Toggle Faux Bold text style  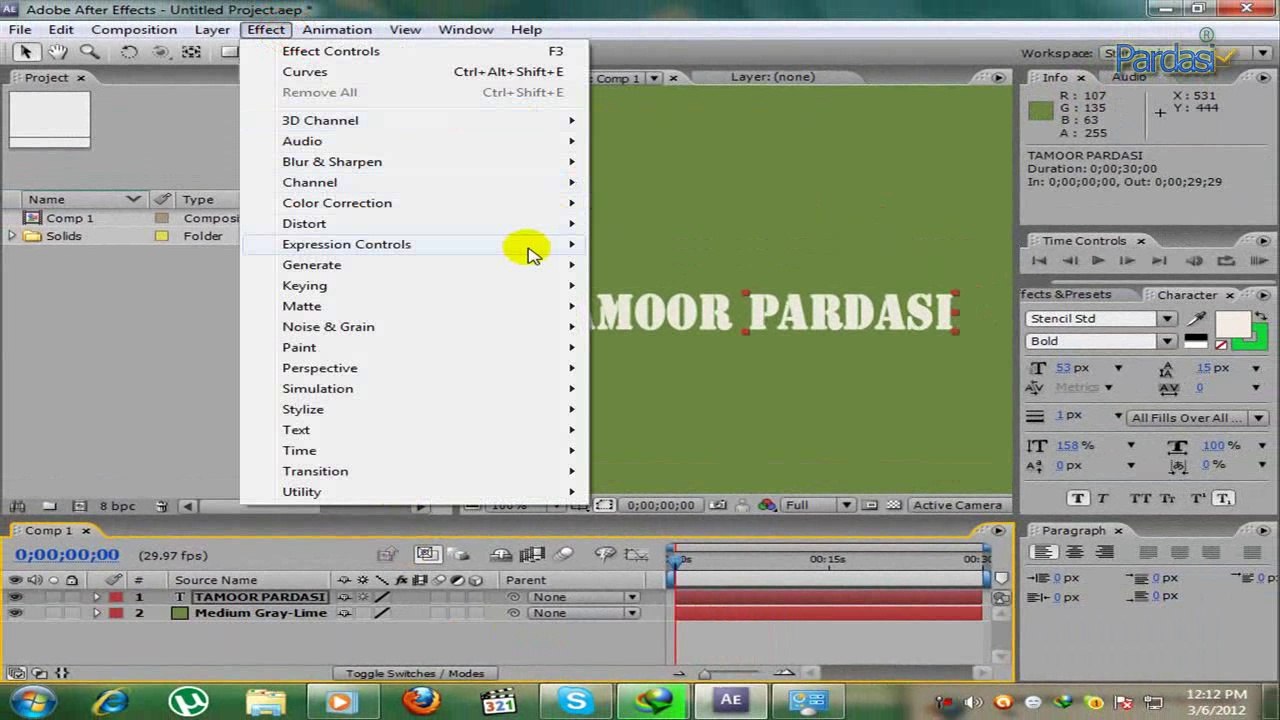click(x=1078, y=498)
